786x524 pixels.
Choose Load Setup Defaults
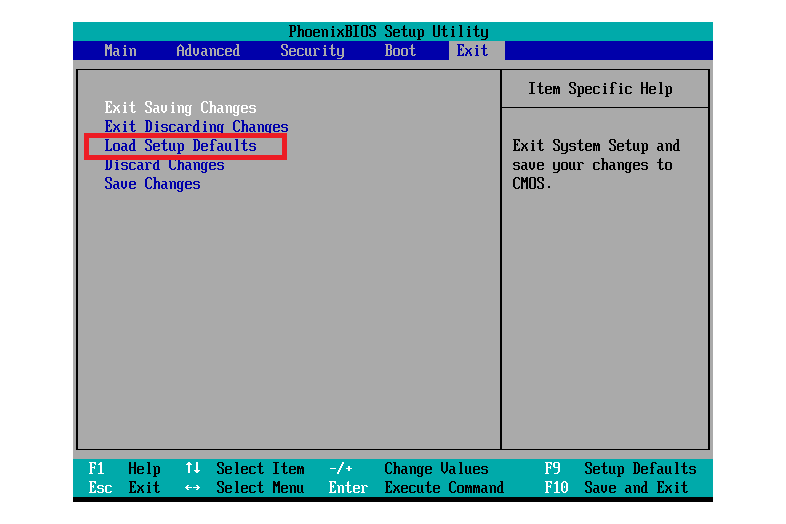click(x=180, y=146)
